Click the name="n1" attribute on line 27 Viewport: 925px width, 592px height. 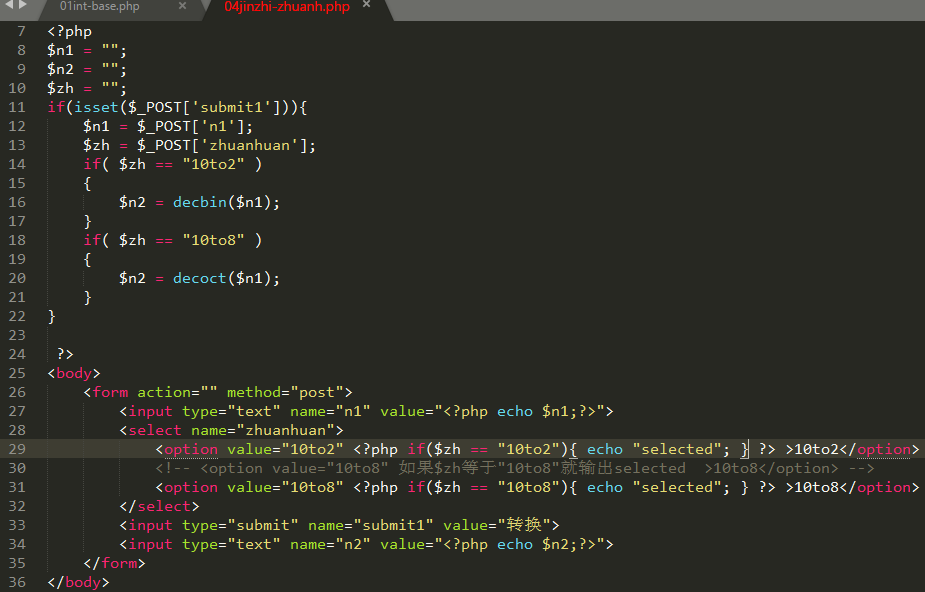330,411
